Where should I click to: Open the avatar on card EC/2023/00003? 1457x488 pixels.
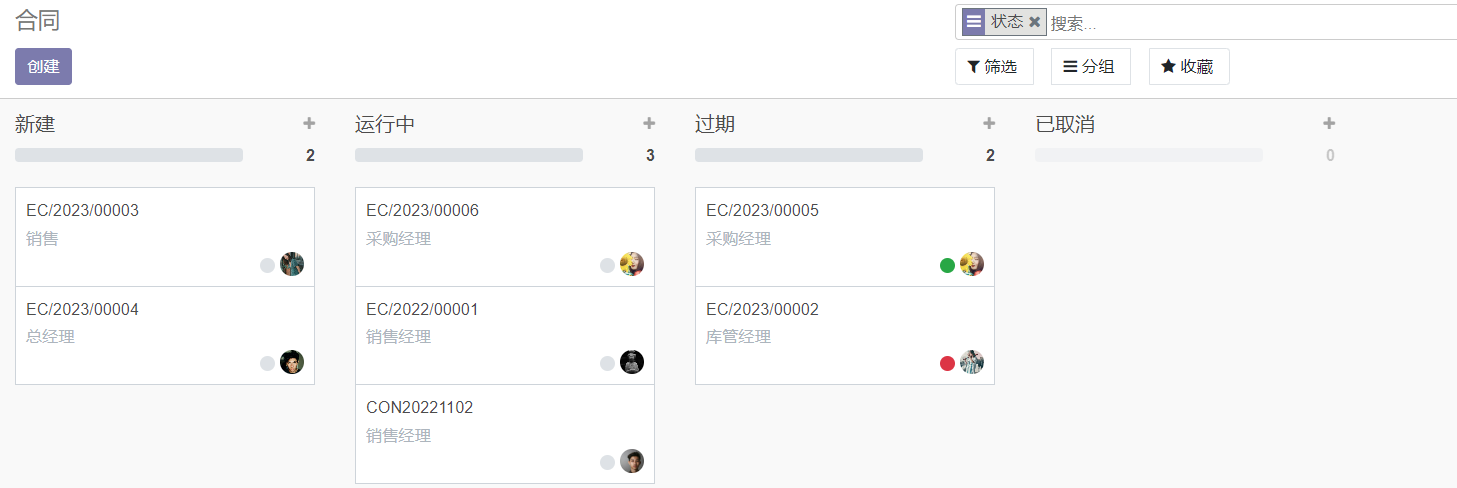[x=292, y=264]
